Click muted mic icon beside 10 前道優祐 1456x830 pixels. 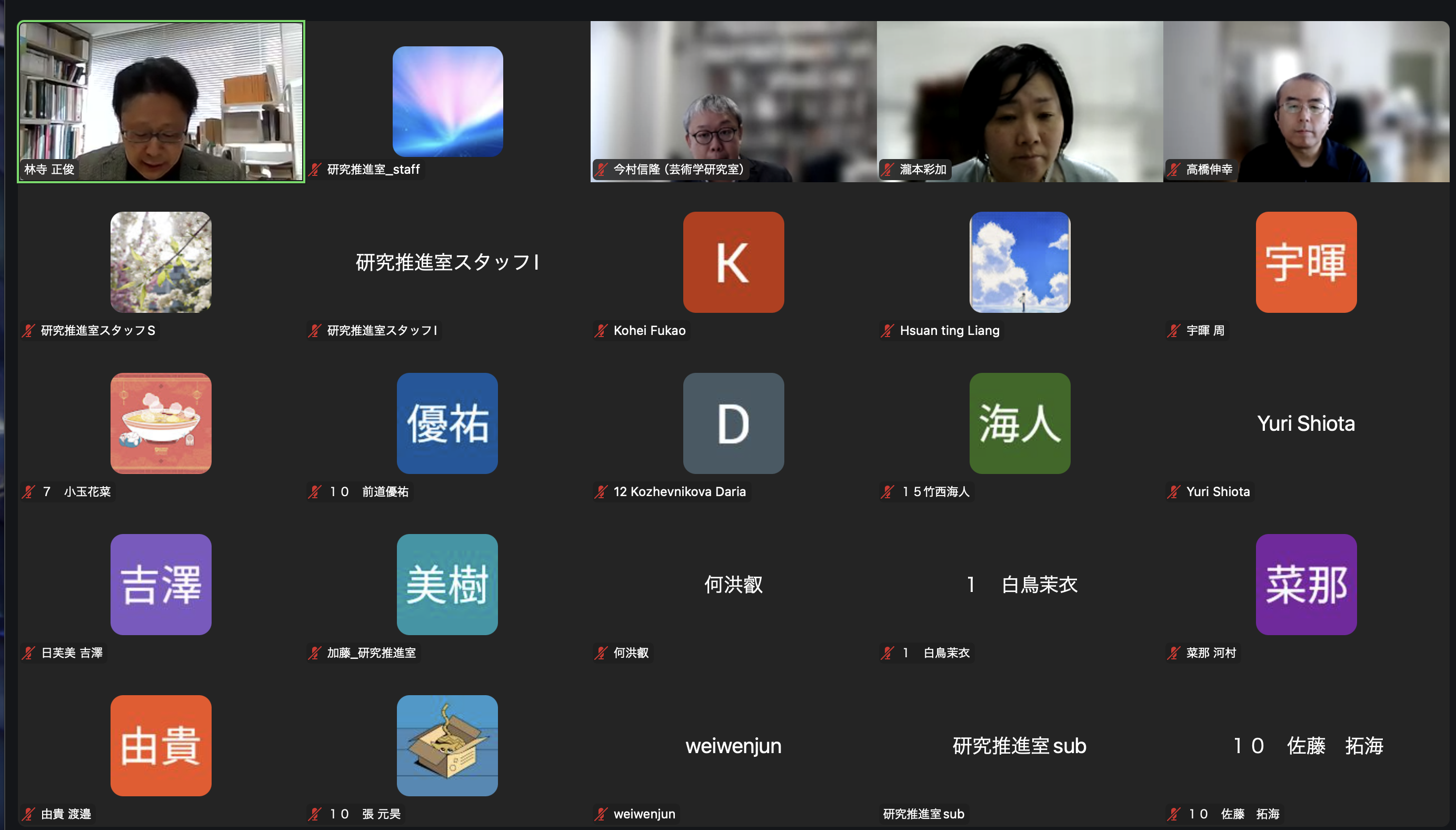(x=315, y=492)
